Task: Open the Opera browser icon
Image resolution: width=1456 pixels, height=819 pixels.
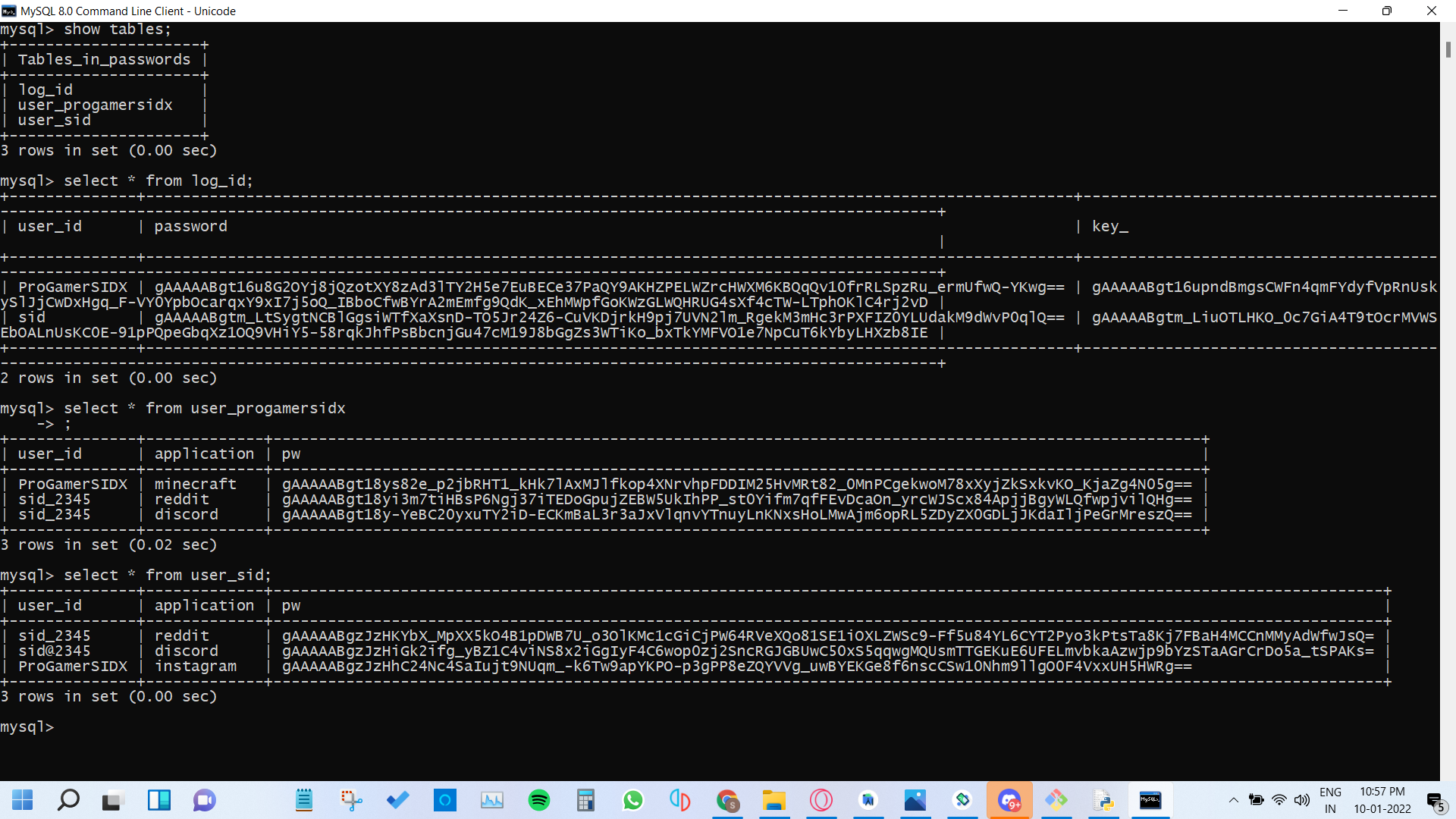Action: (x=821, y=800)
